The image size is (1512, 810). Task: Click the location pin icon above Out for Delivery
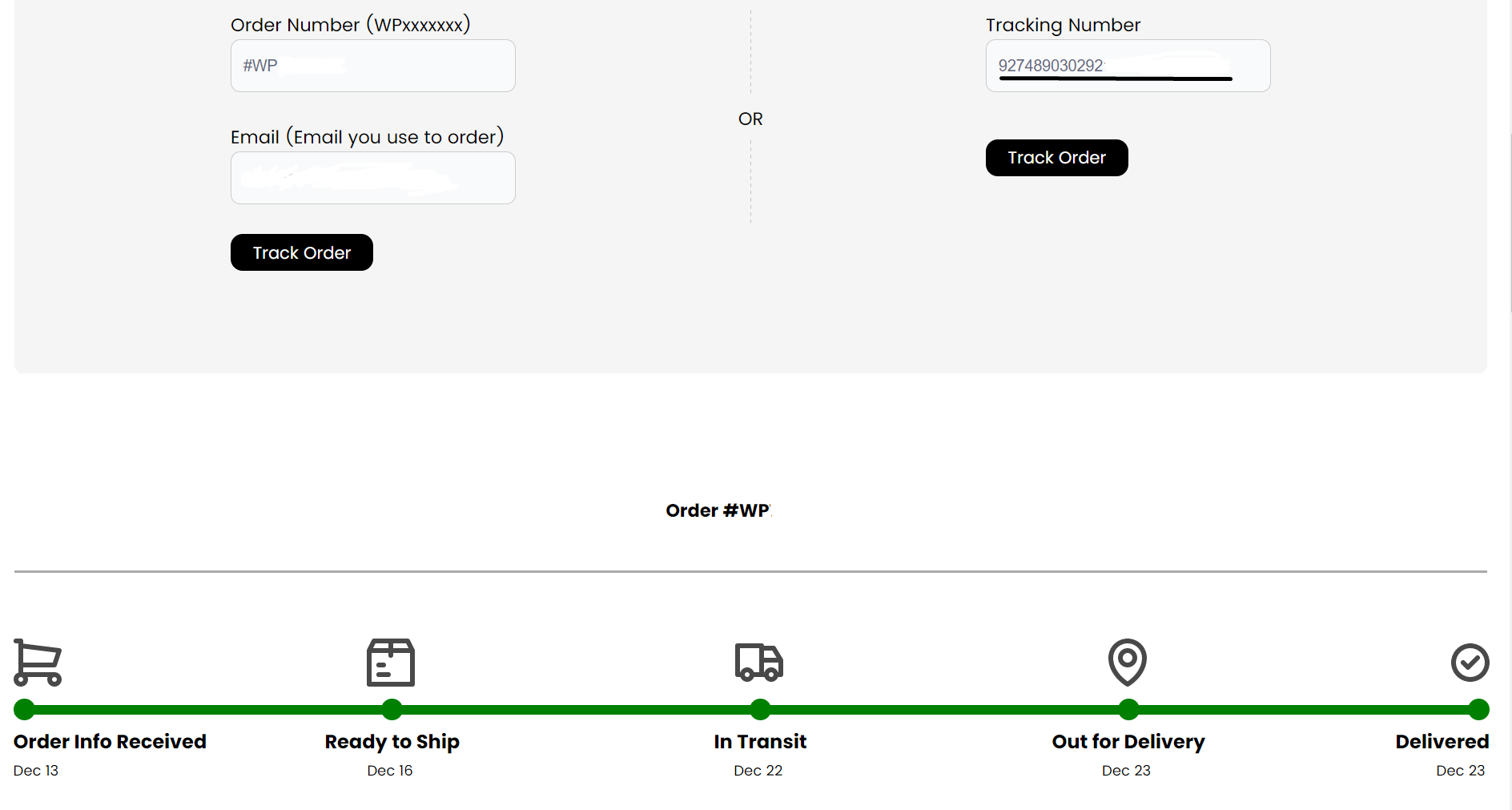point(1127,663)
